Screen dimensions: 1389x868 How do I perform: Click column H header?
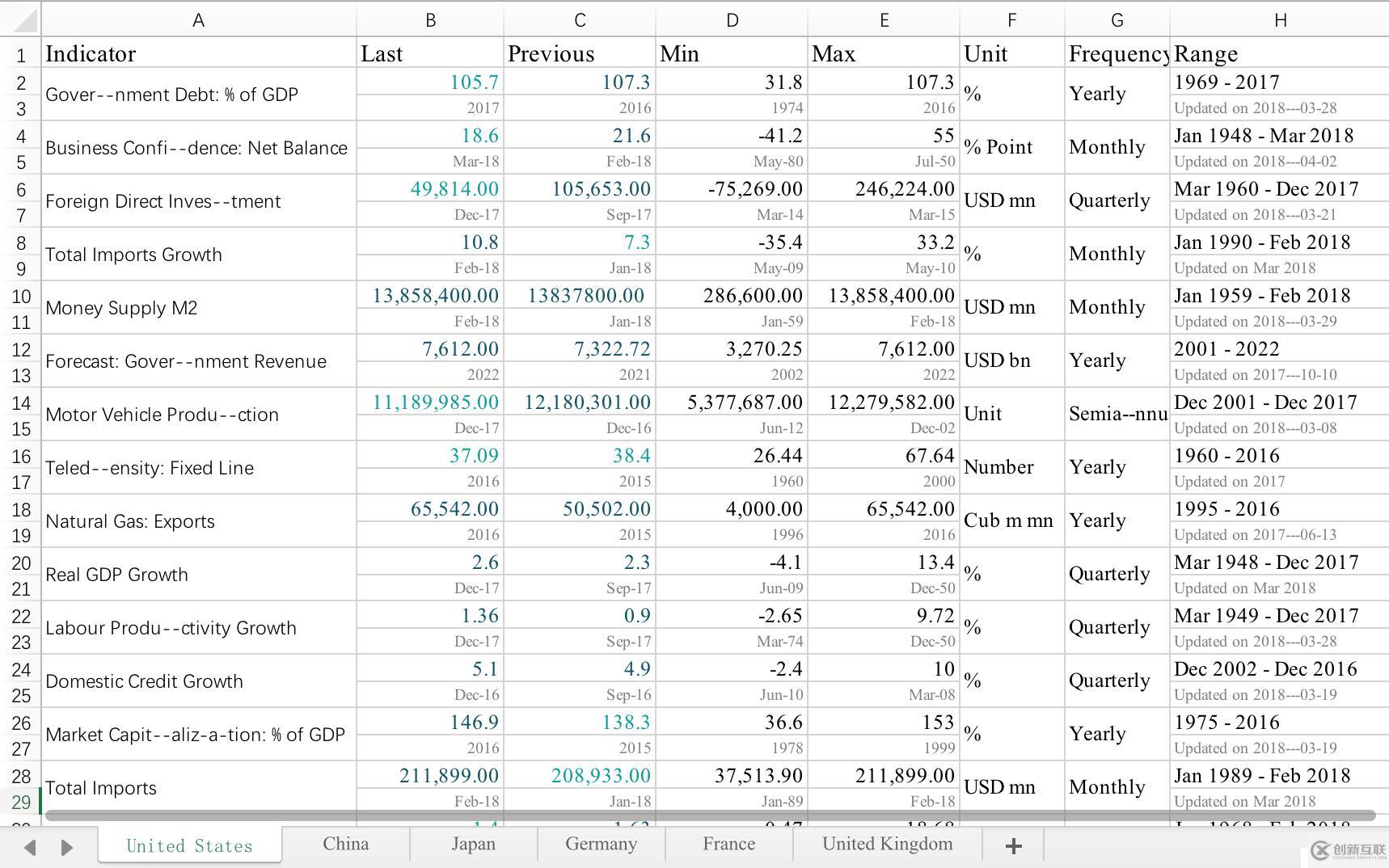[1280, 20]
